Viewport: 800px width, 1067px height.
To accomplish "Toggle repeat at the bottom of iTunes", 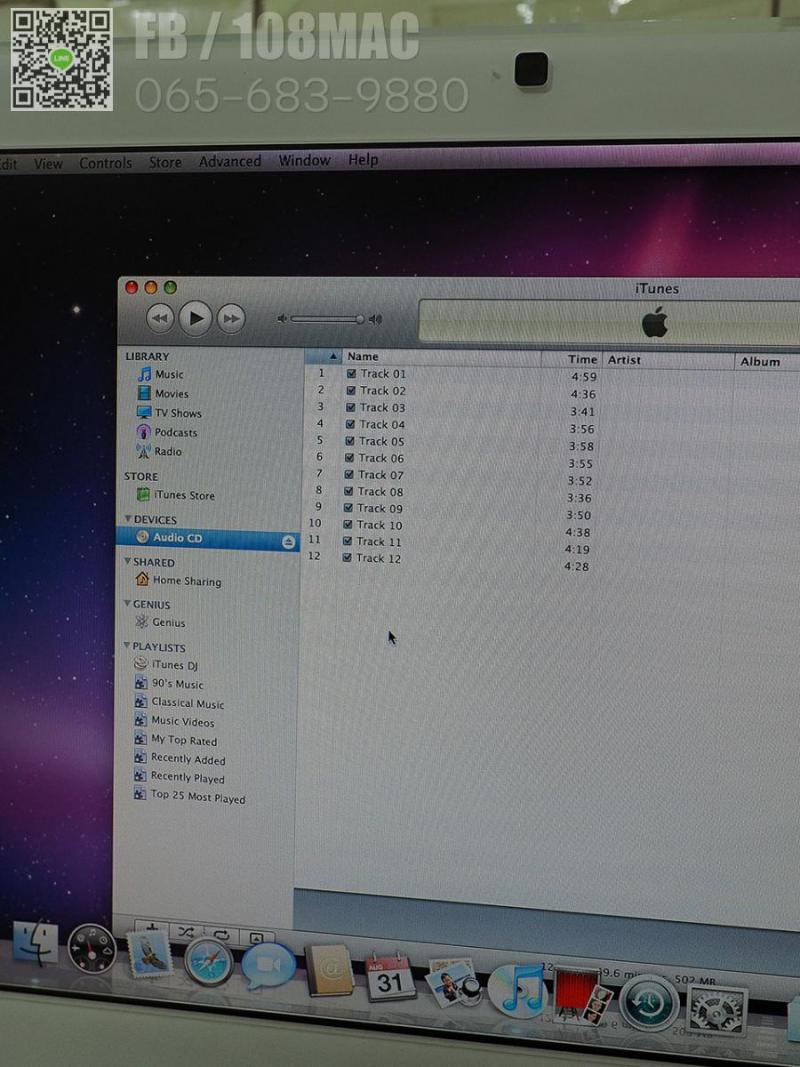I will 222,936.
